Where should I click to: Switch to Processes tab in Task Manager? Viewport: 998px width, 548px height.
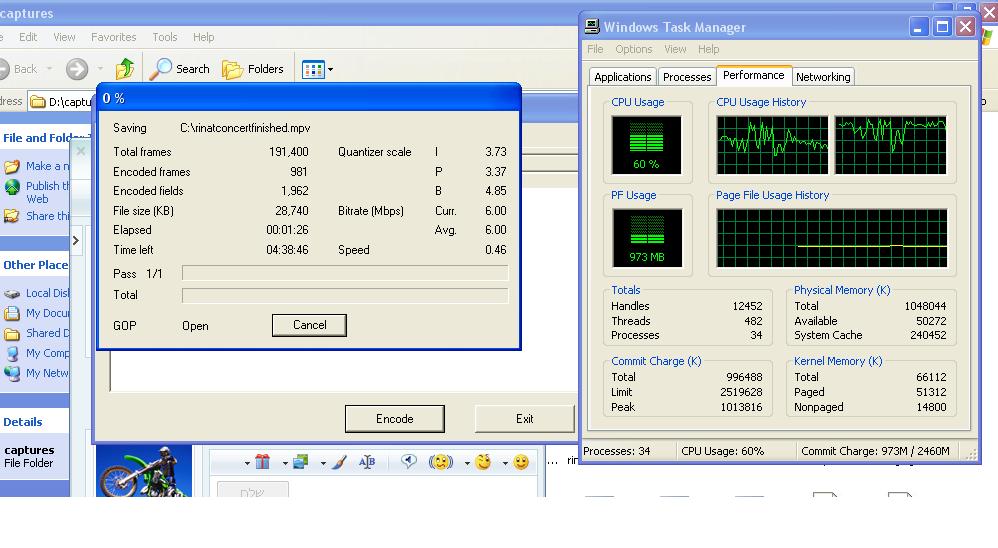point(687,77)
